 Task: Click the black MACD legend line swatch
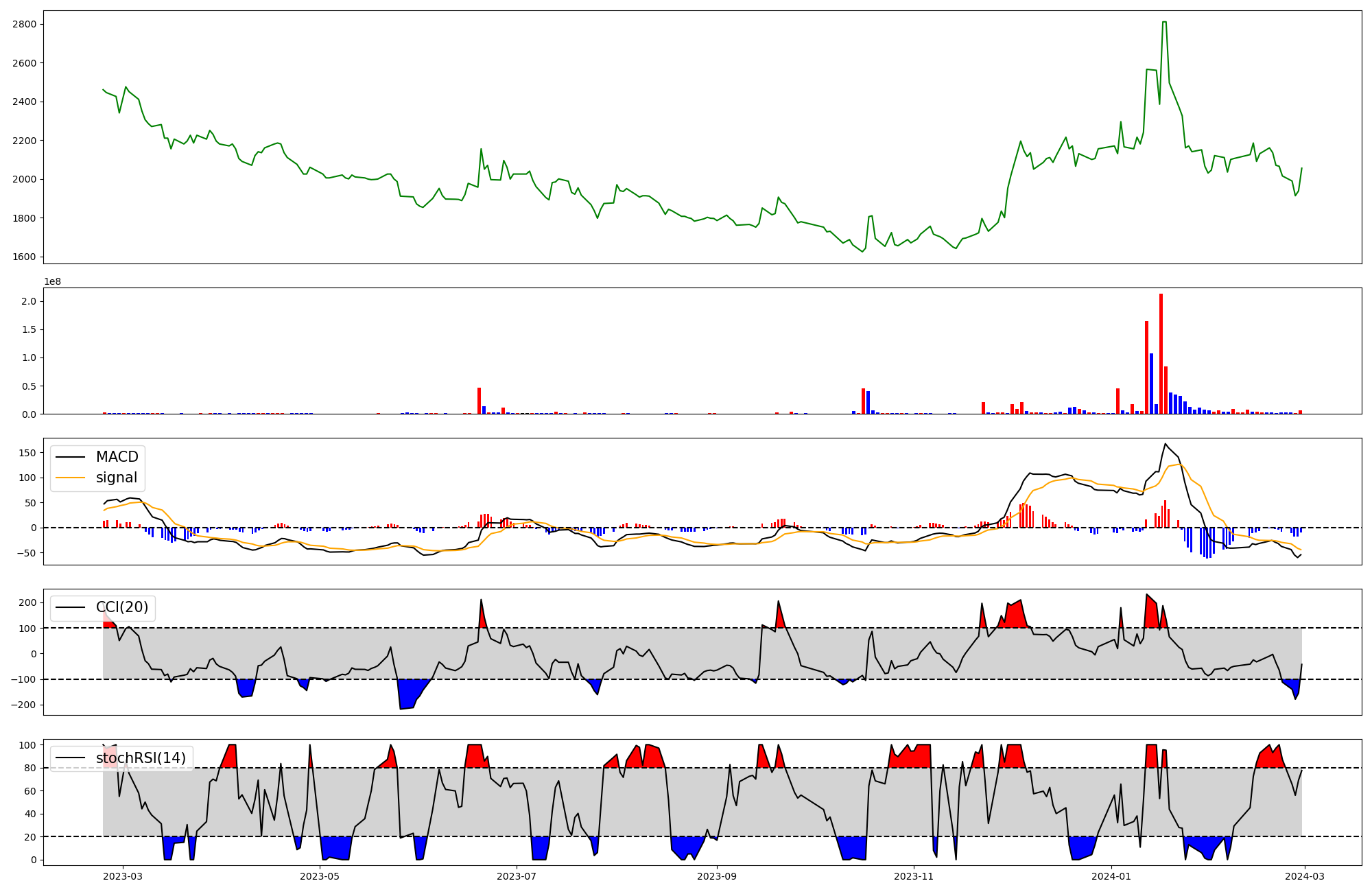click(70, 458)
